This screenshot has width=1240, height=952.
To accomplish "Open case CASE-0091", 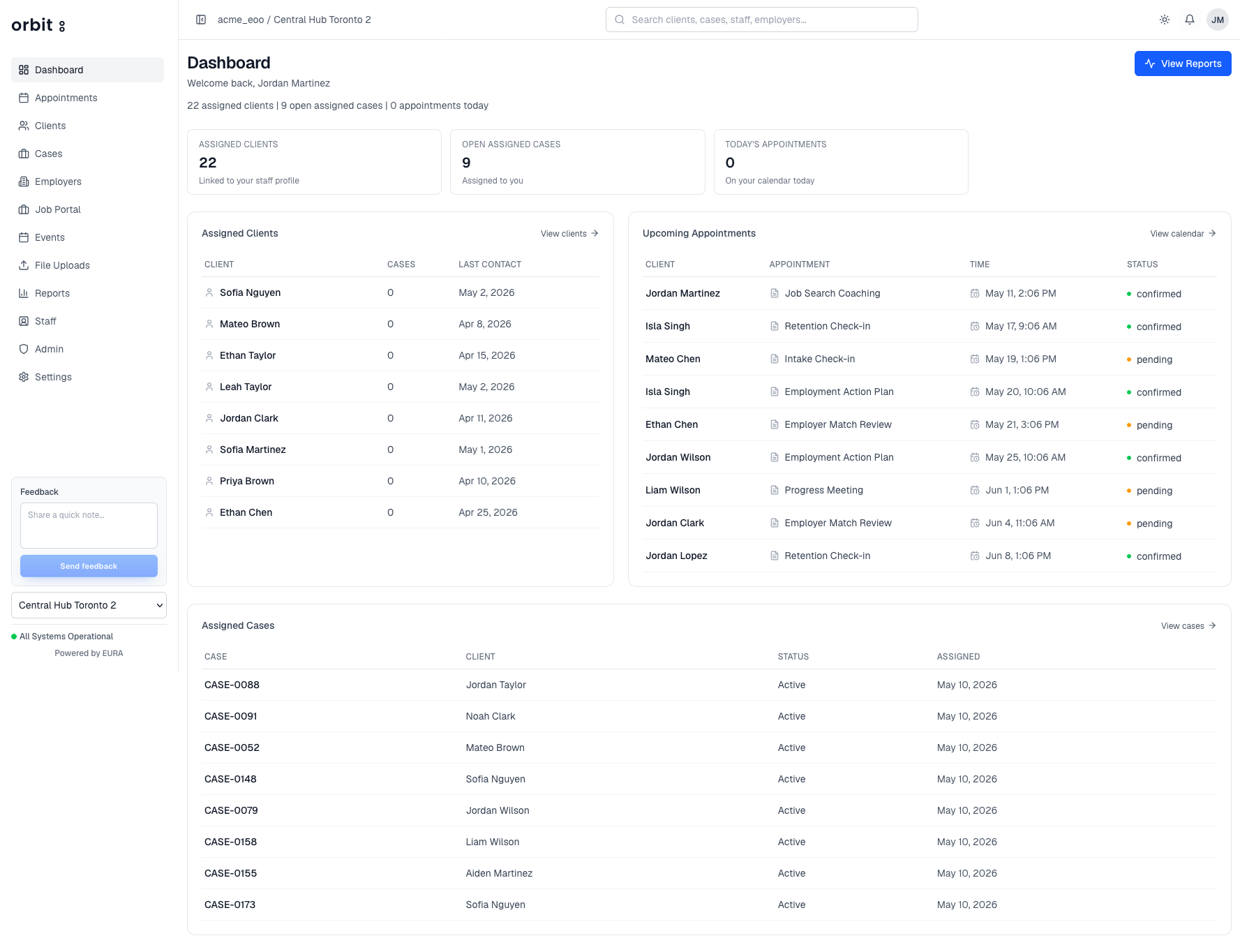I will coord(231,716).
